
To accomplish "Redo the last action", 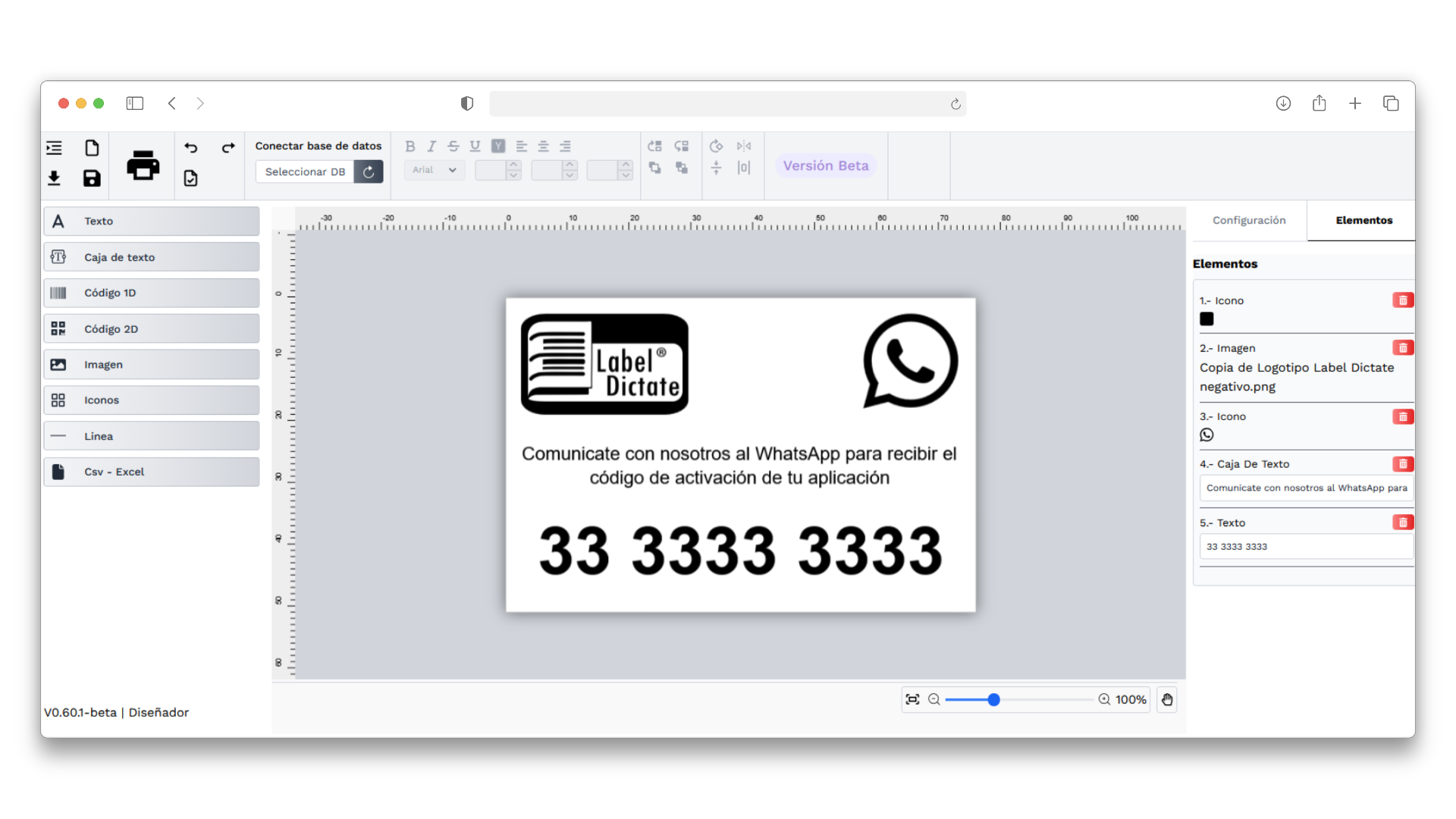I will 227,148.
